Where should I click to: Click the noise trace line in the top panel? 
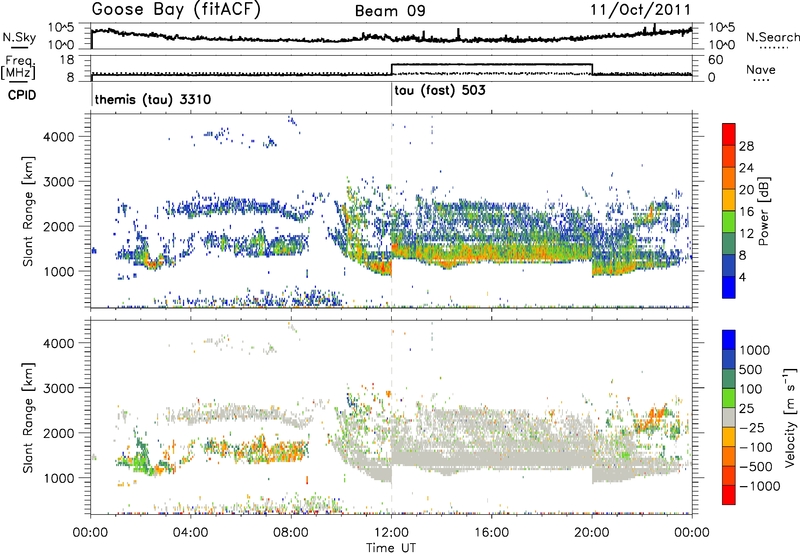pos(391,37)
